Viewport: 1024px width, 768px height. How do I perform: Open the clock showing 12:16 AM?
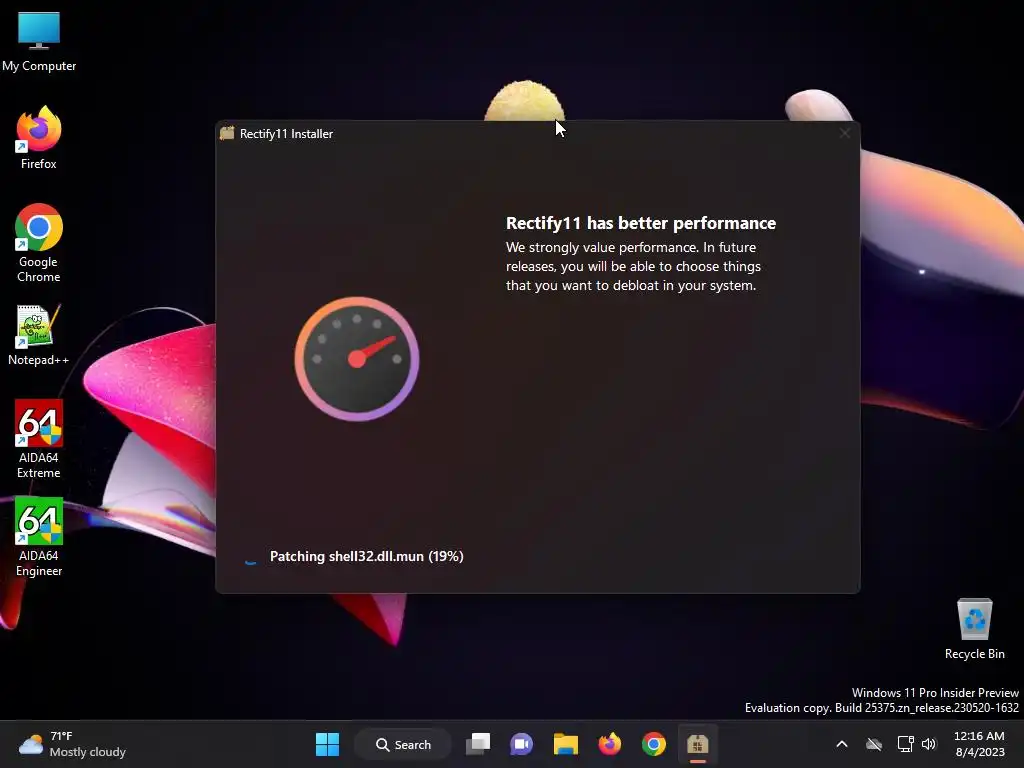click(x=979, y=744)
